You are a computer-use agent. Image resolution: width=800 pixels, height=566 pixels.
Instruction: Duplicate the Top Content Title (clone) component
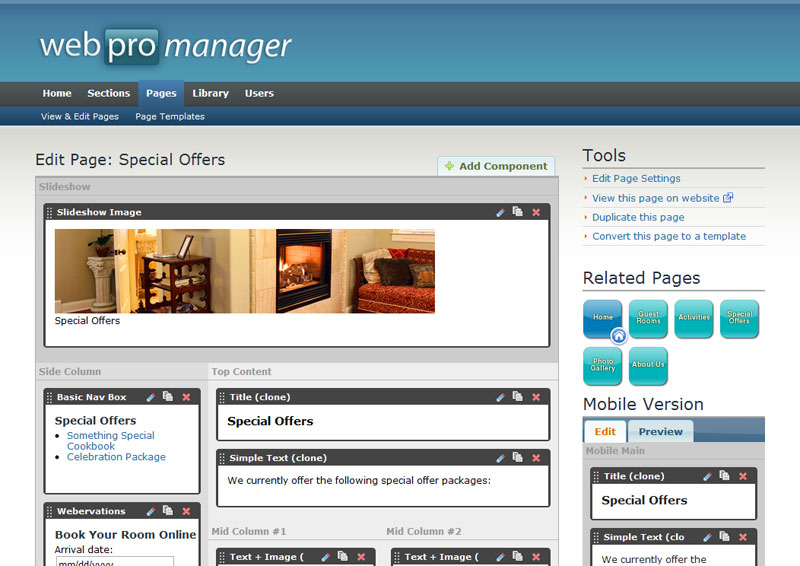[517, 397]
